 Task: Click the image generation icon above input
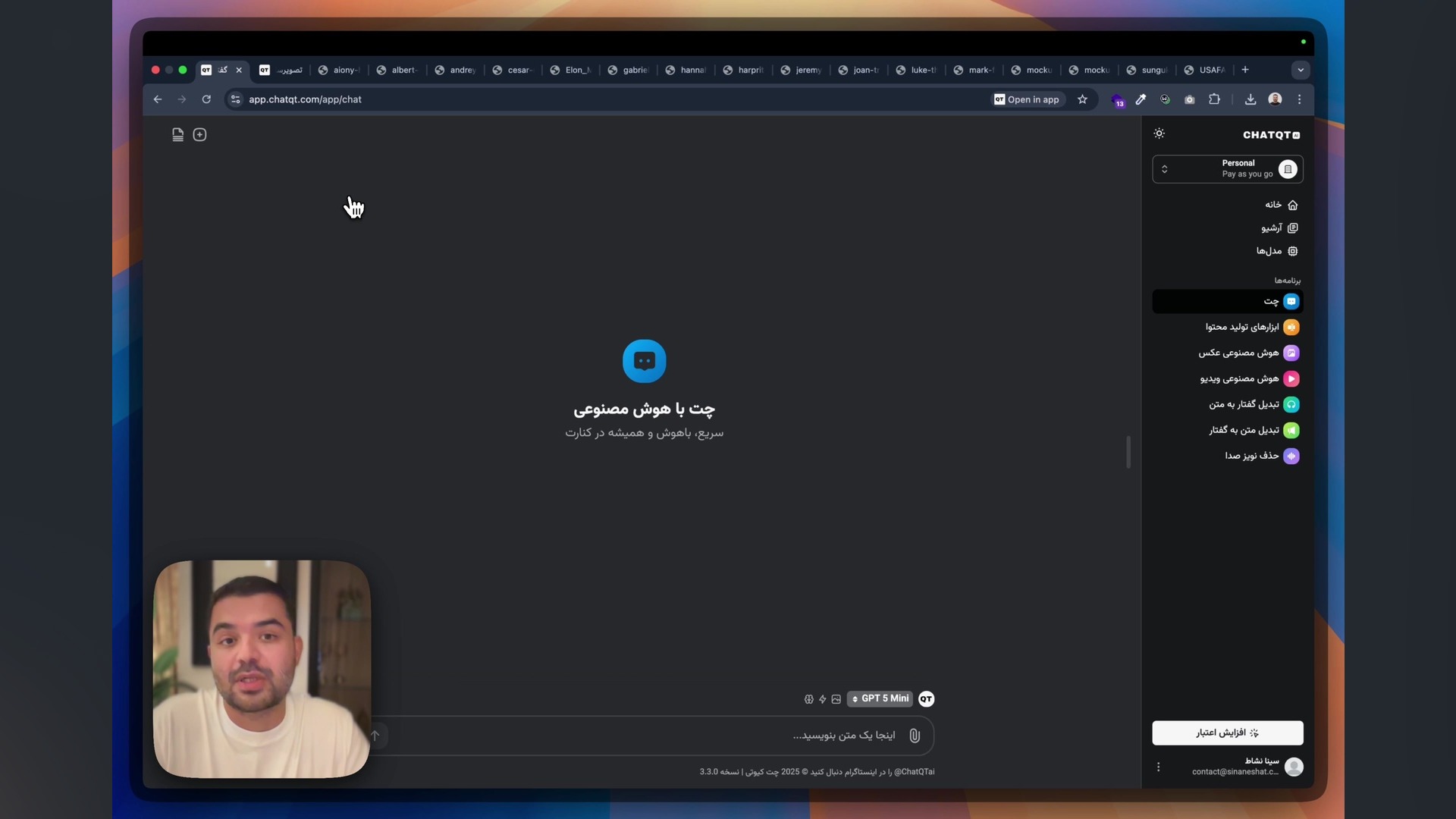pyautogui.click(x=836, y=699)
